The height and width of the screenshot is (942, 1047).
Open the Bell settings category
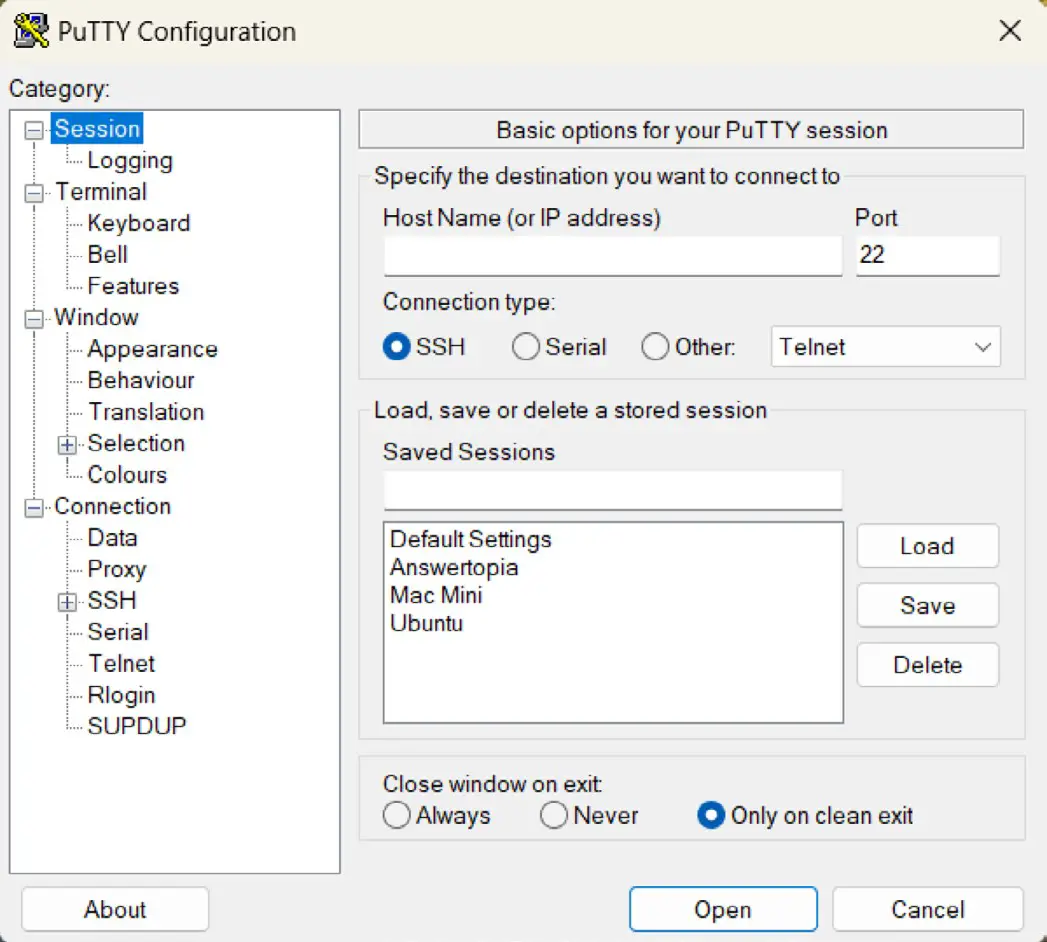click(108, 254)
